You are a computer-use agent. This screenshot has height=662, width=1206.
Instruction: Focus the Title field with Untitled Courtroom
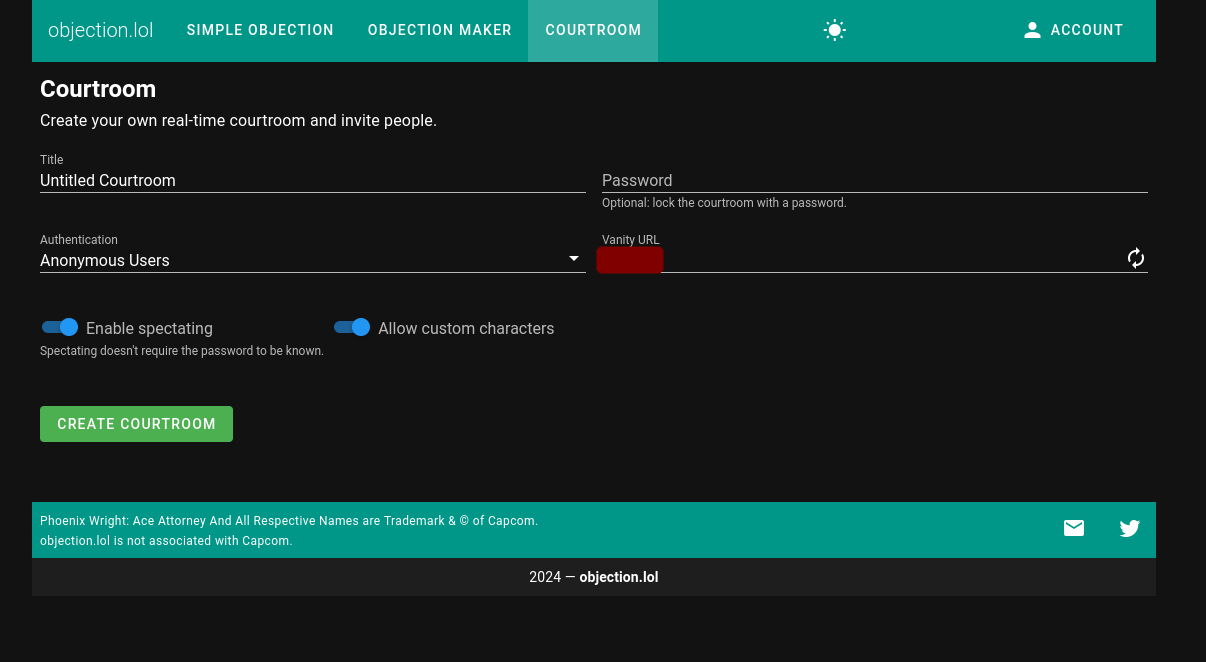click(x=312, y=180)
